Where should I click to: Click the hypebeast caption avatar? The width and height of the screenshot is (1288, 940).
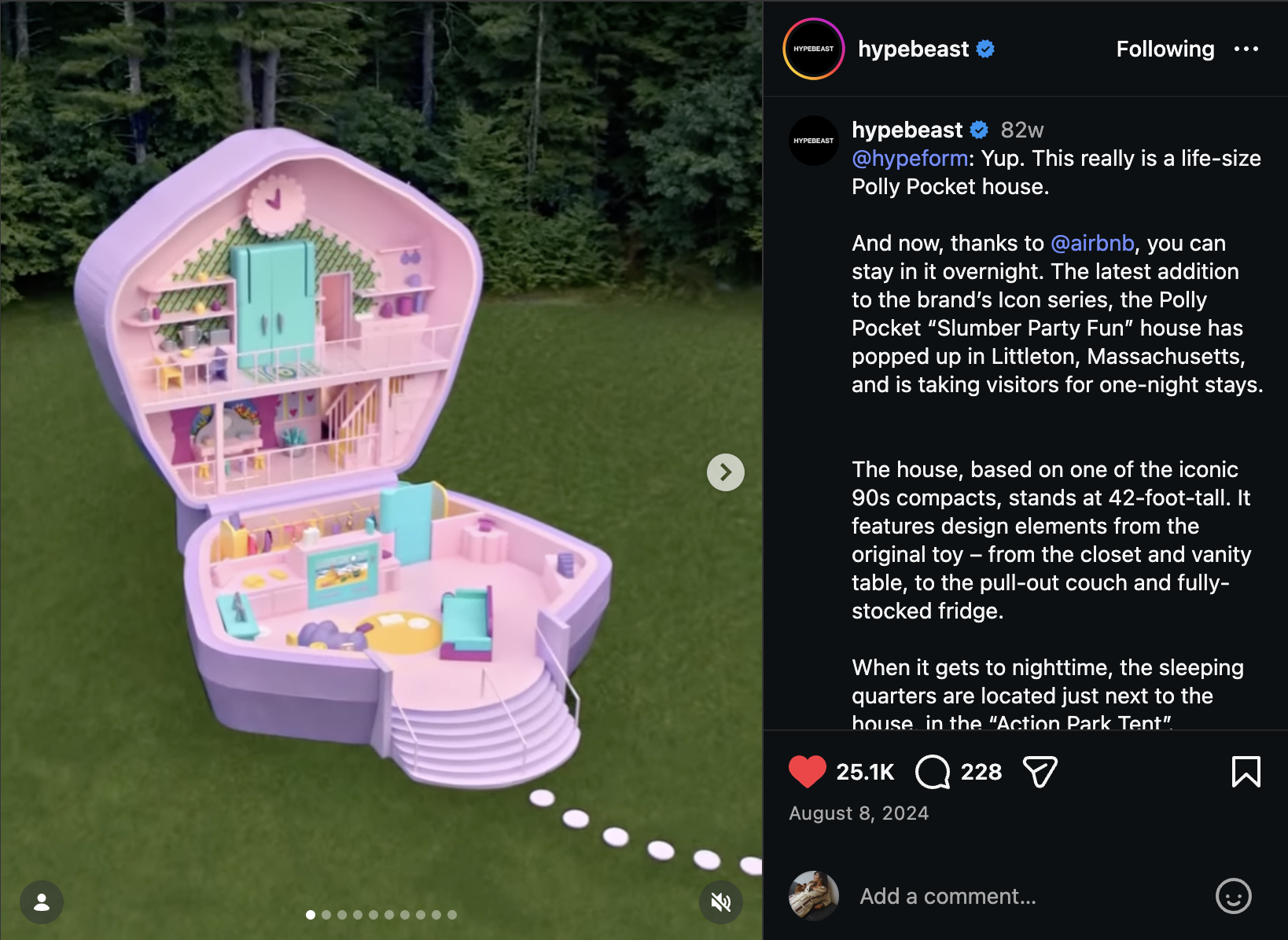814,141
